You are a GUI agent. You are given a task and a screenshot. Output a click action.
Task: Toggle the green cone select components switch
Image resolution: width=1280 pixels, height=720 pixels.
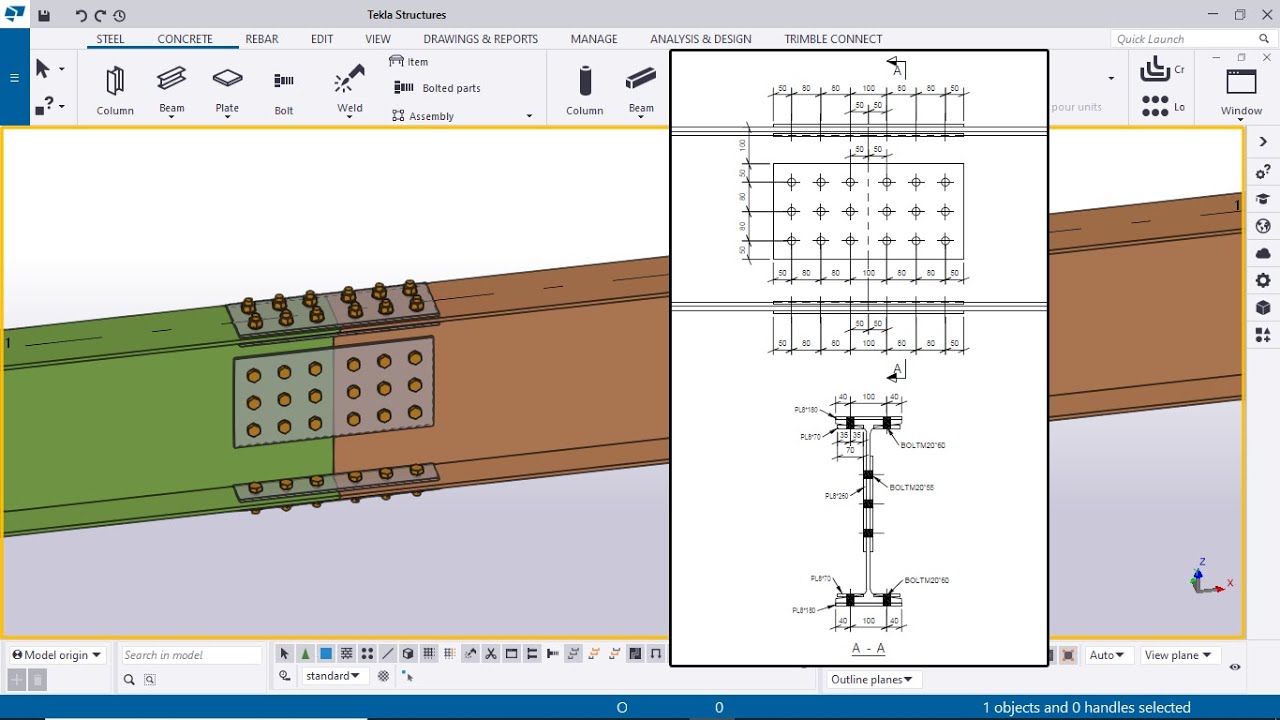point(305,654)
